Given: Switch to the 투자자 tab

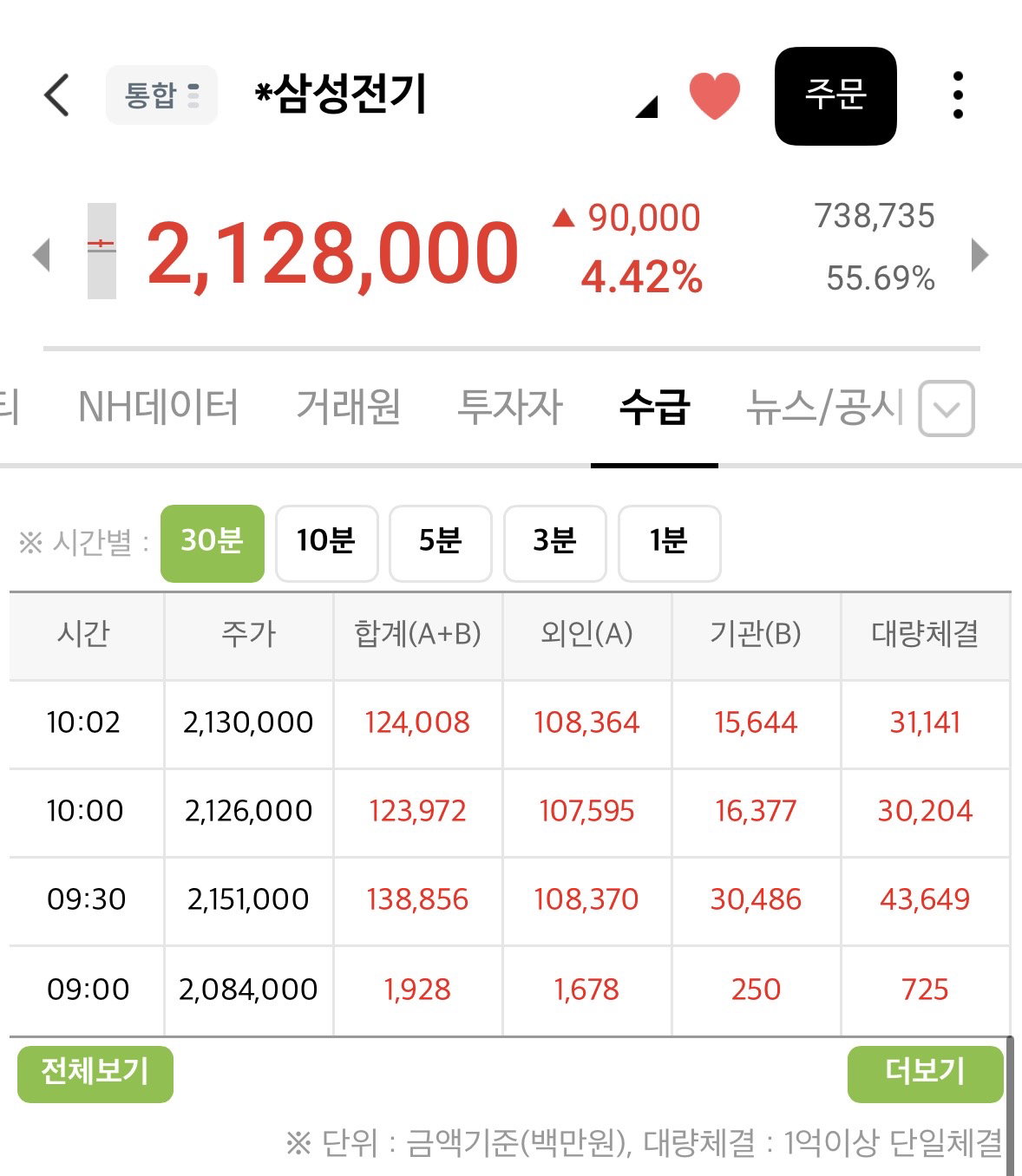Looking at the screenshot, I should click(x=510, y=407).
